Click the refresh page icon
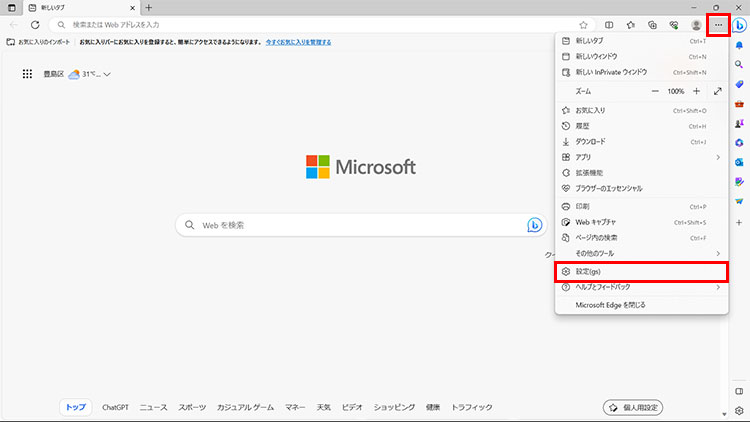750x422 pixels. 35,24
